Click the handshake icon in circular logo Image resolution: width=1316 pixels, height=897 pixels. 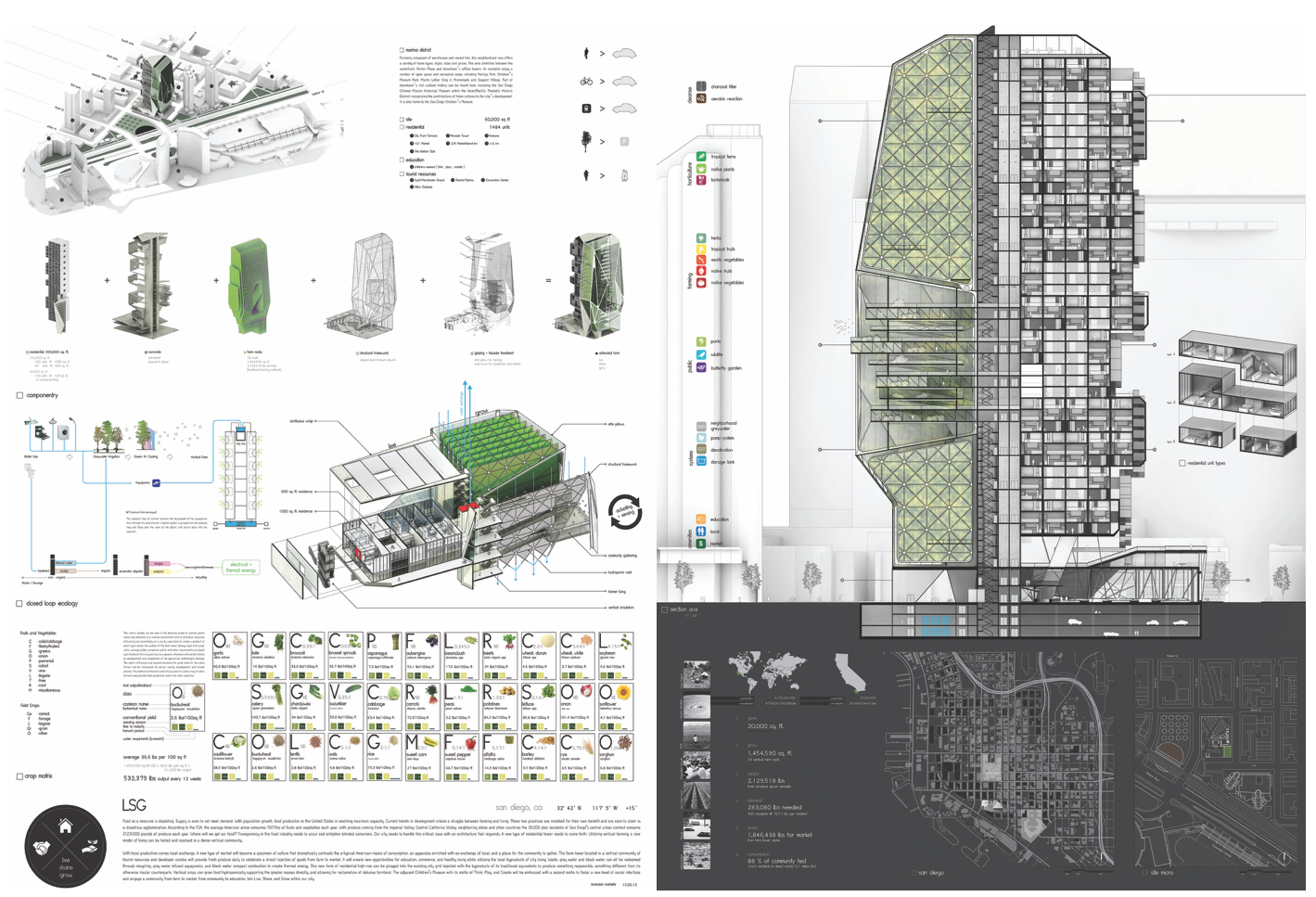pyautogui.click(x=42, y=848)
